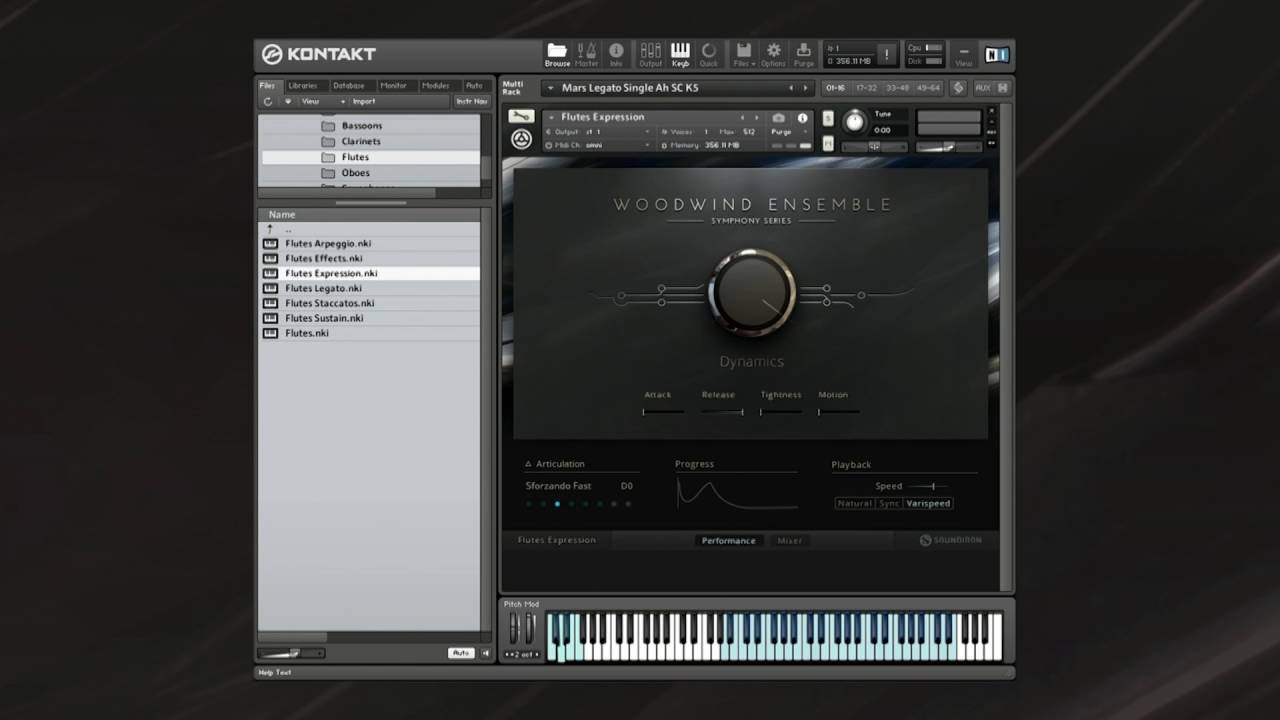Screen dimensions: 1280x720
Task: Click the previous instrument arrow
Action: (742, 118)
